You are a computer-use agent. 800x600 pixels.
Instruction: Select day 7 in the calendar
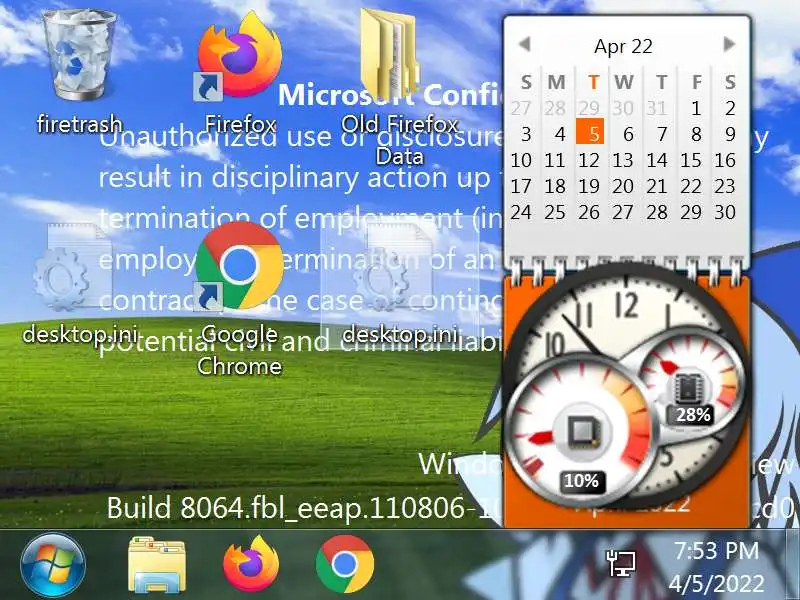point(662,134)
